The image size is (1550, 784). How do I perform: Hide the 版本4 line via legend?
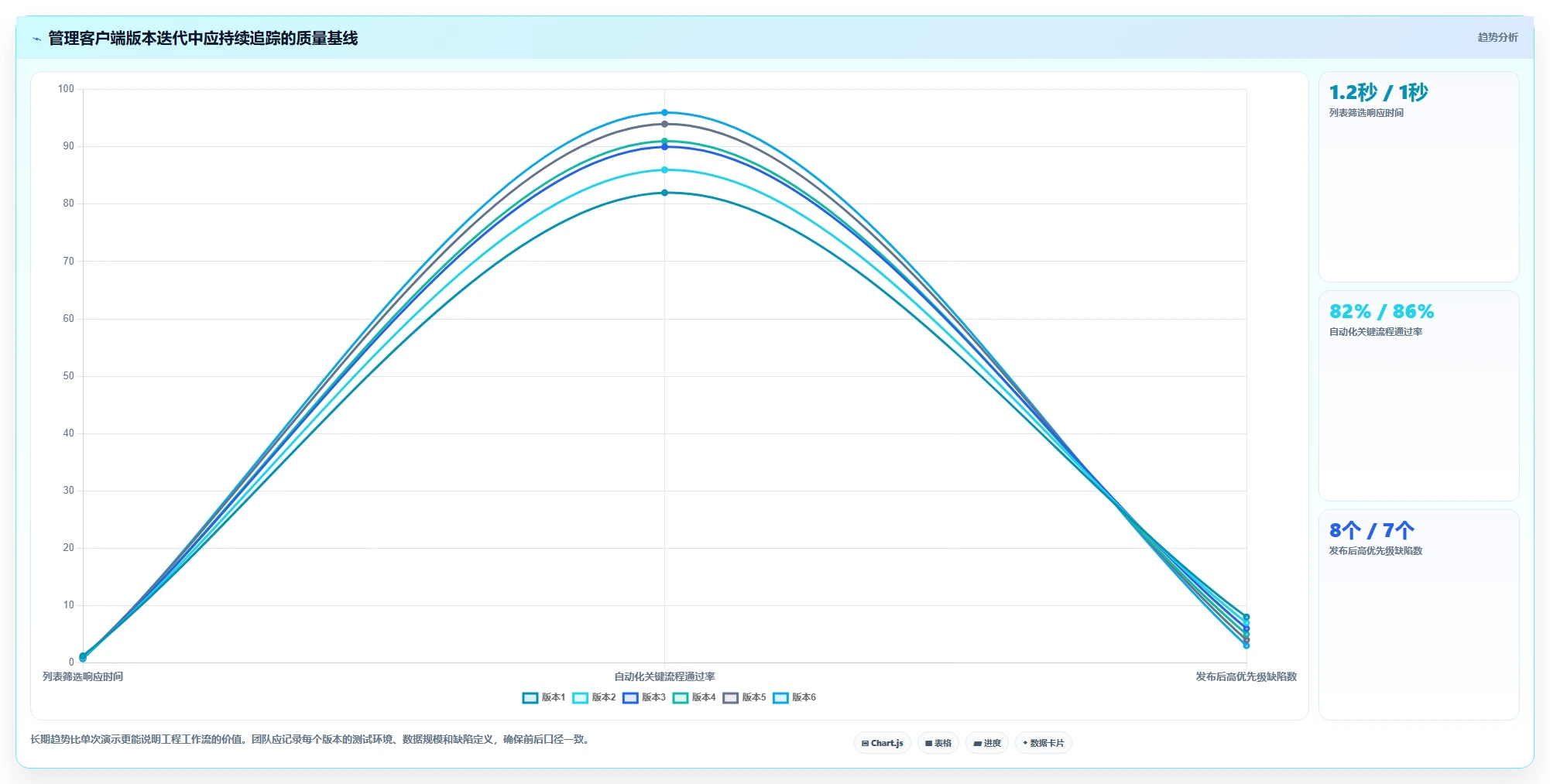click(694, 697)
